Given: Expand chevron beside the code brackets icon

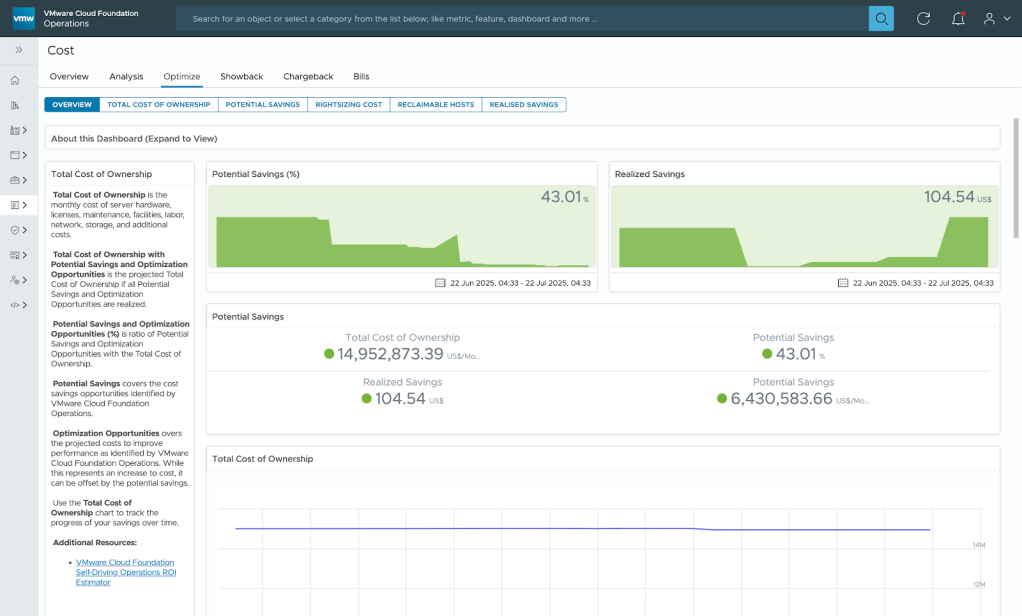Looking at the screenshot, I should [25, 304].
